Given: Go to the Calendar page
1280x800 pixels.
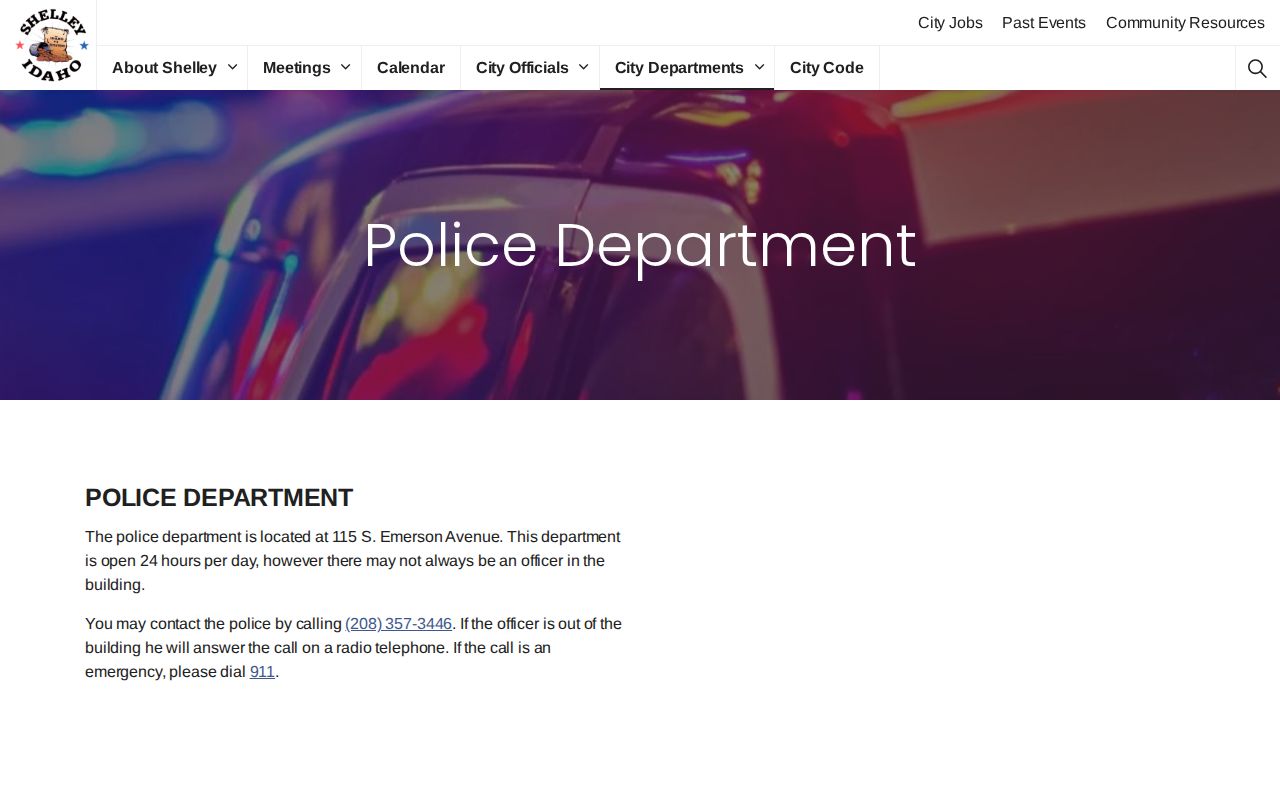Looking at the screenshot, I should tap(411, 68).
